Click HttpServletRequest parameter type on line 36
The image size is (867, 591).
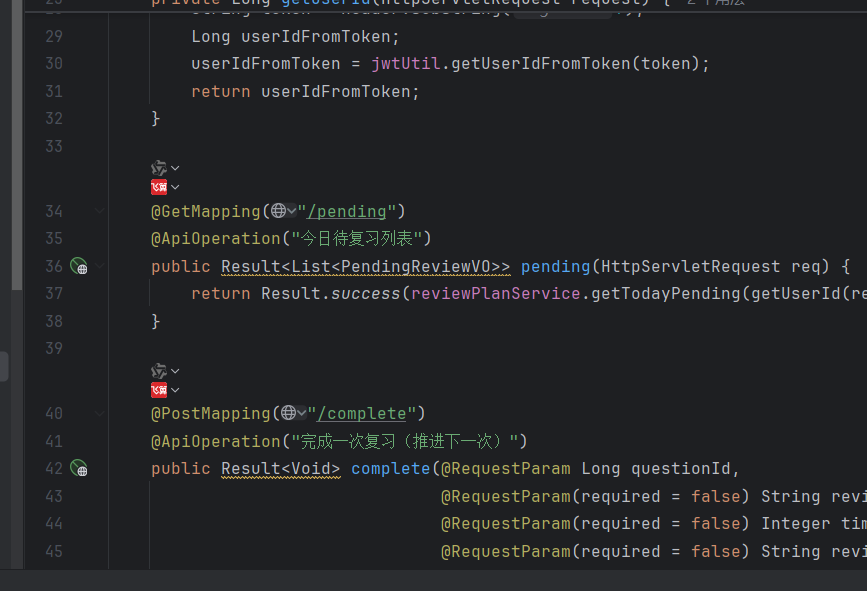pos(690,266)
